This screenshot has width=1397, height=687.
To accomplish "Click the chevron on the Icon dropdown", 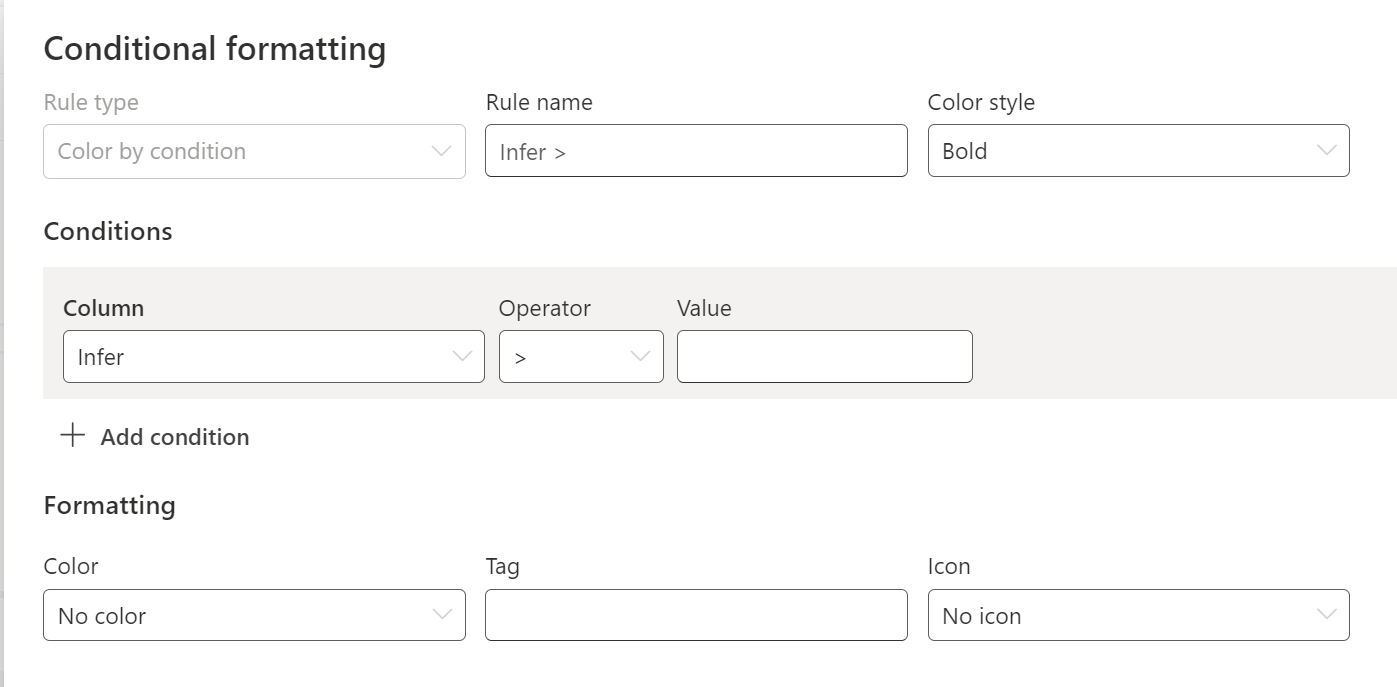I will [x=1327, y=616].
